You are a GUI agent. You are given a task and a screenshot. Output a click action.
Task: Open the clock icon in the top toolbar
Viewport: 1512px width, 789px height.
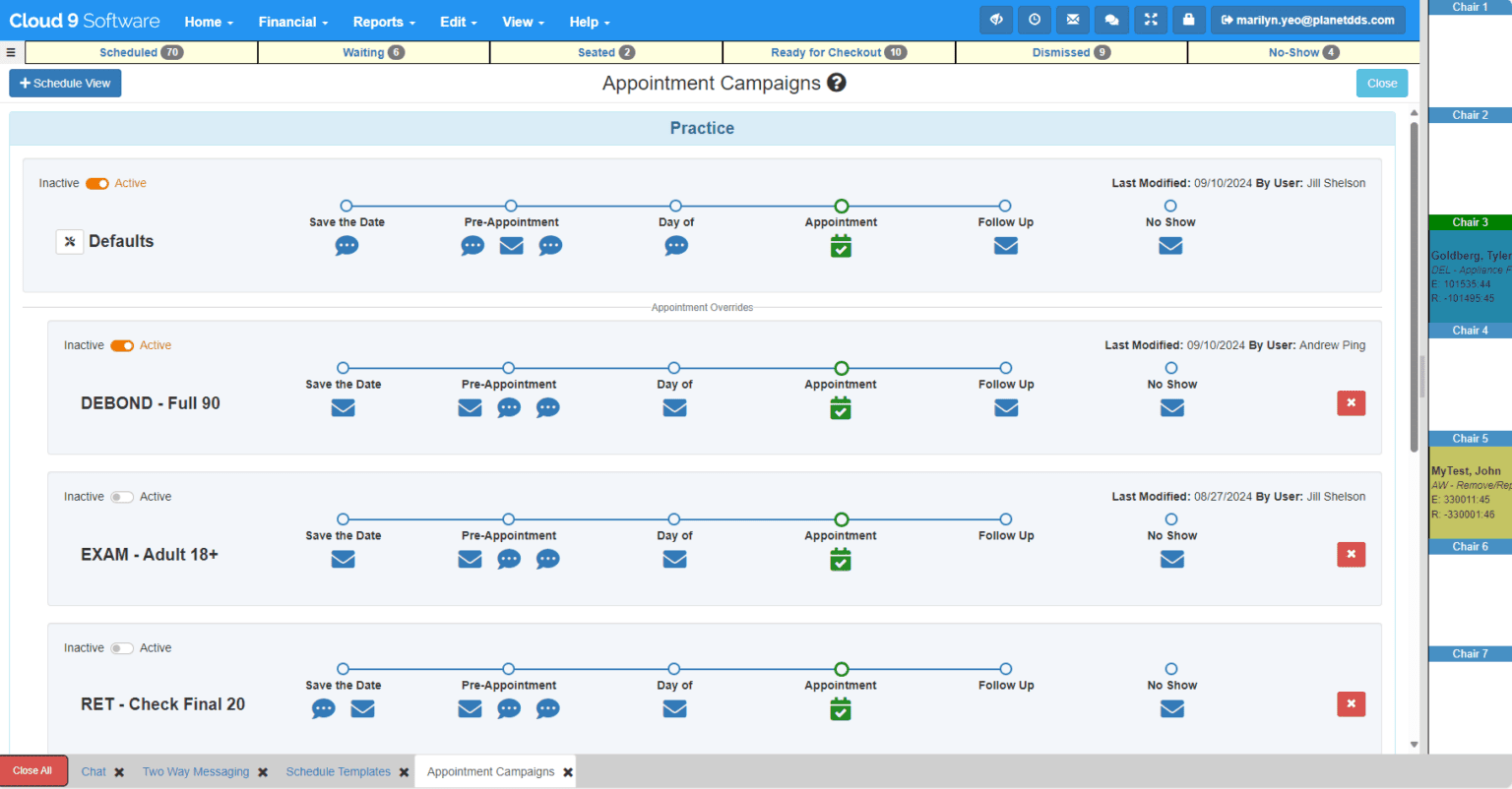pos(1035,19)
